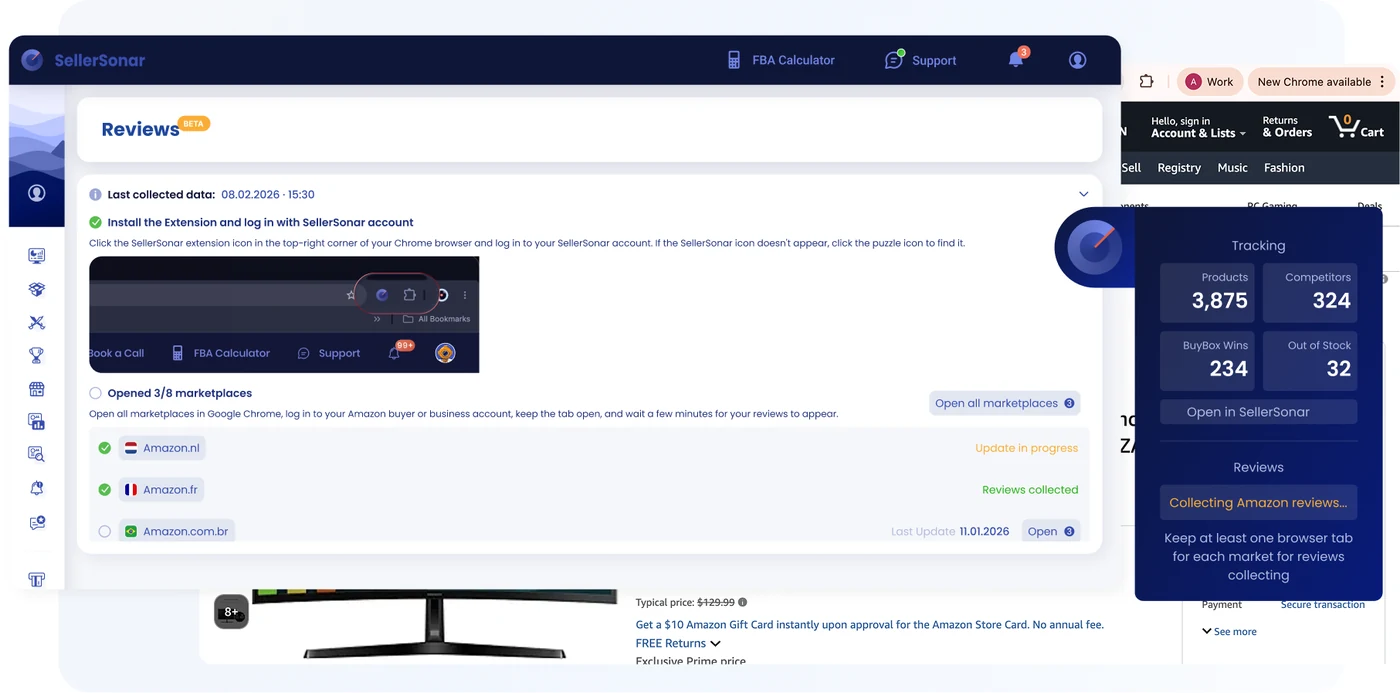This screenshot has width=1400, height=693.
Task: Open Music in Amazon nav bar
Action: [x=1232, y=168]
